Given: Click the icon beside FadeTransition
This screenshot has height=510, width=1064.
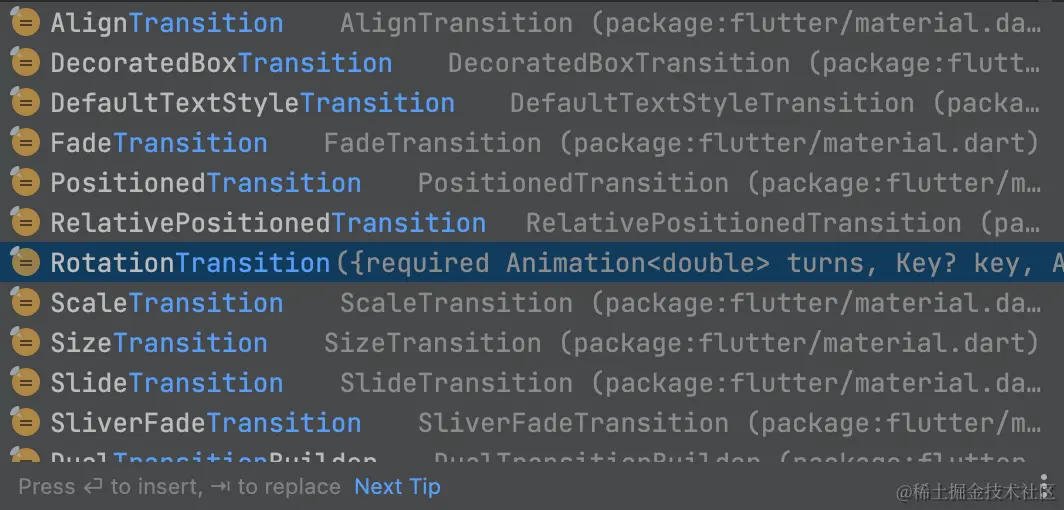Looking at the screenshot, I should pos(24,143).
